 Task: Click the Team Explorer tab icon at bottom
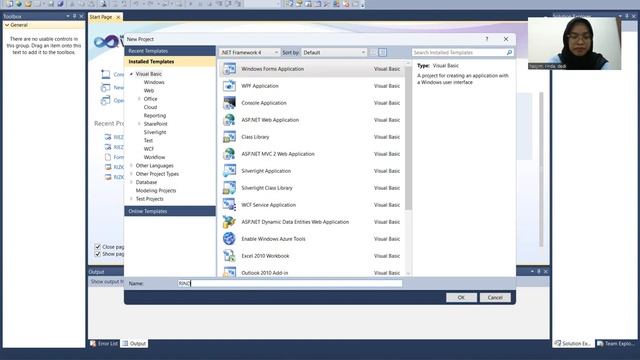tap(600, 344)
